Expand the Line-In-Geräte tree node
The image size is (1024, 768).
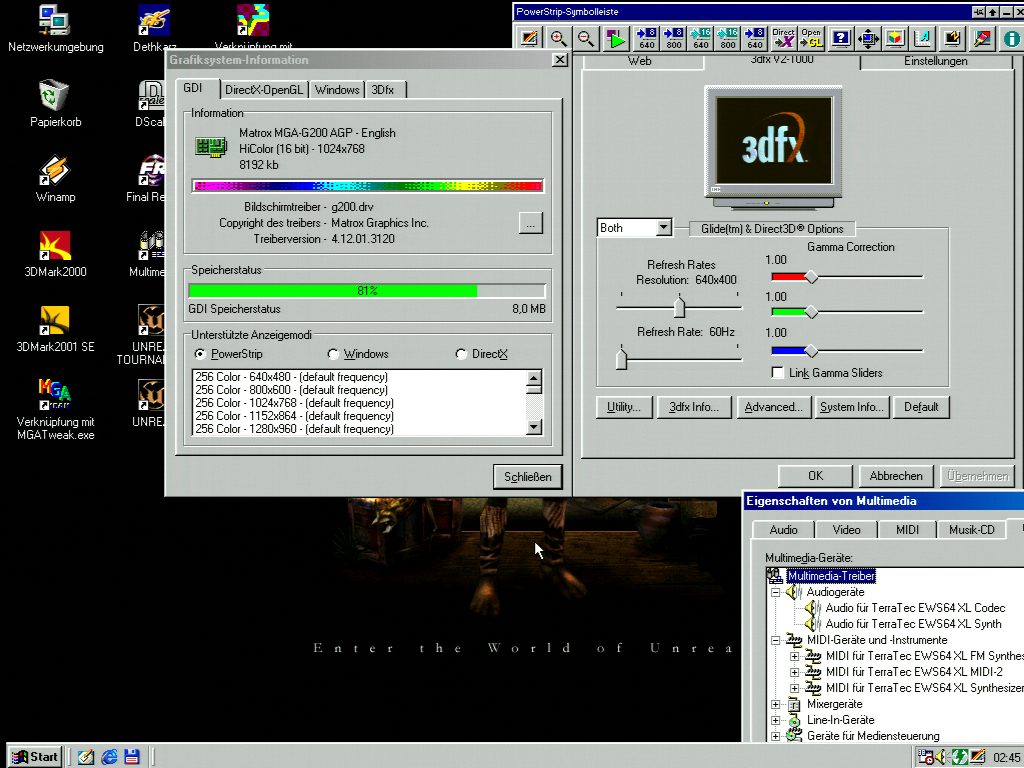[775, 720]
